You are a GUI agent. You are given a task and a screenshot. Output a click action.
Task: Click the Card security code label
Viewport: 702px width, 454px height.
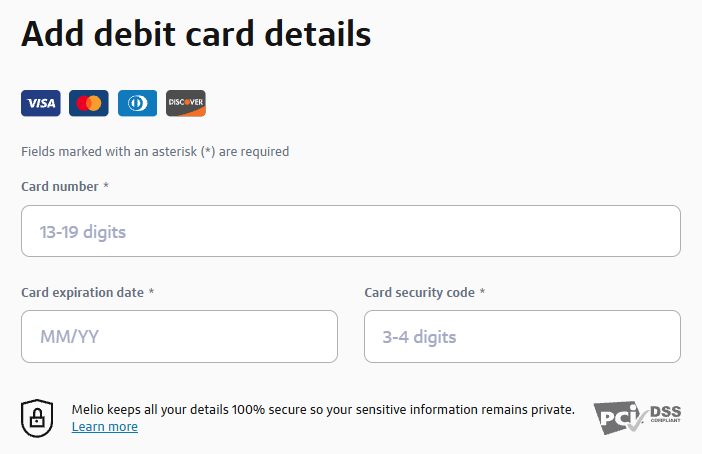(419, 292)
